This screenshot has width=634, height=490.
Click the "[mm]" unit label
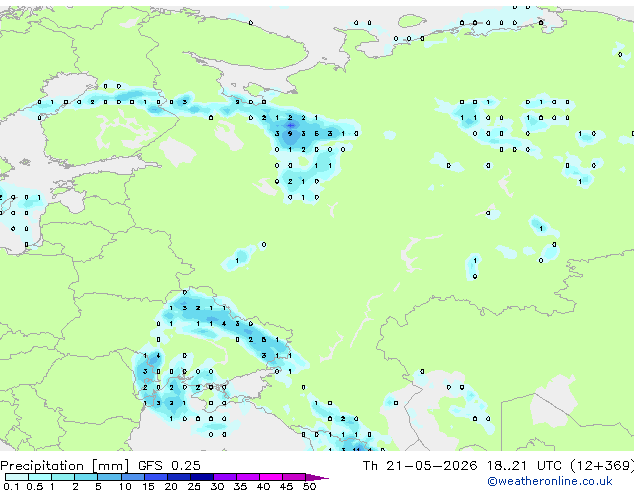tap(111, 466)
